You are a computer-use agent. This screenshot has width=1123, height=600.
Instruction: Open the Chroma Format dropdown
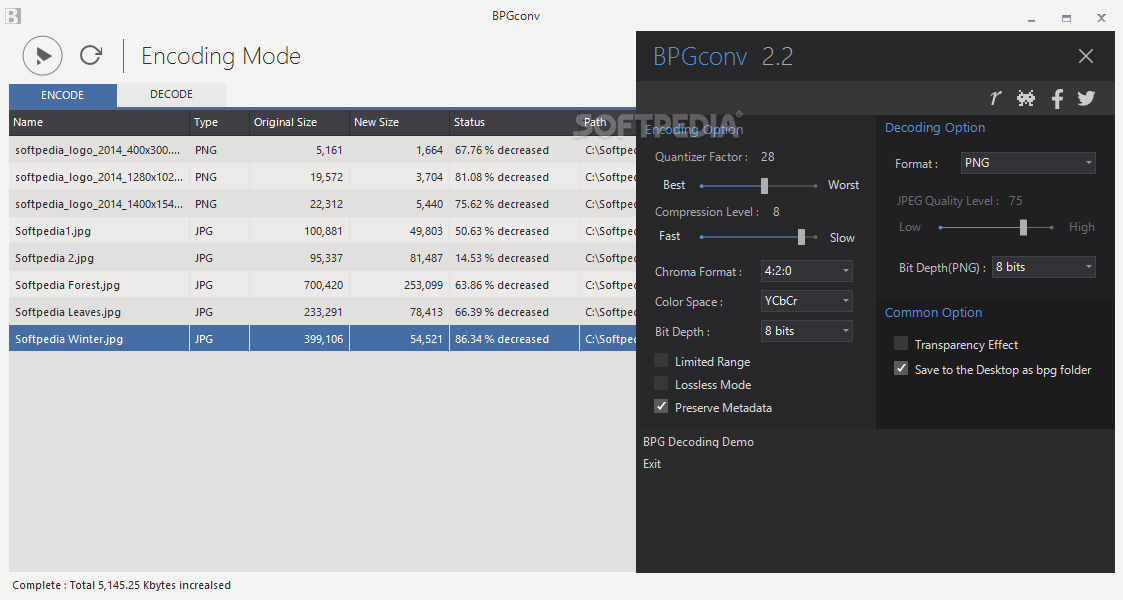click(806, 271)
